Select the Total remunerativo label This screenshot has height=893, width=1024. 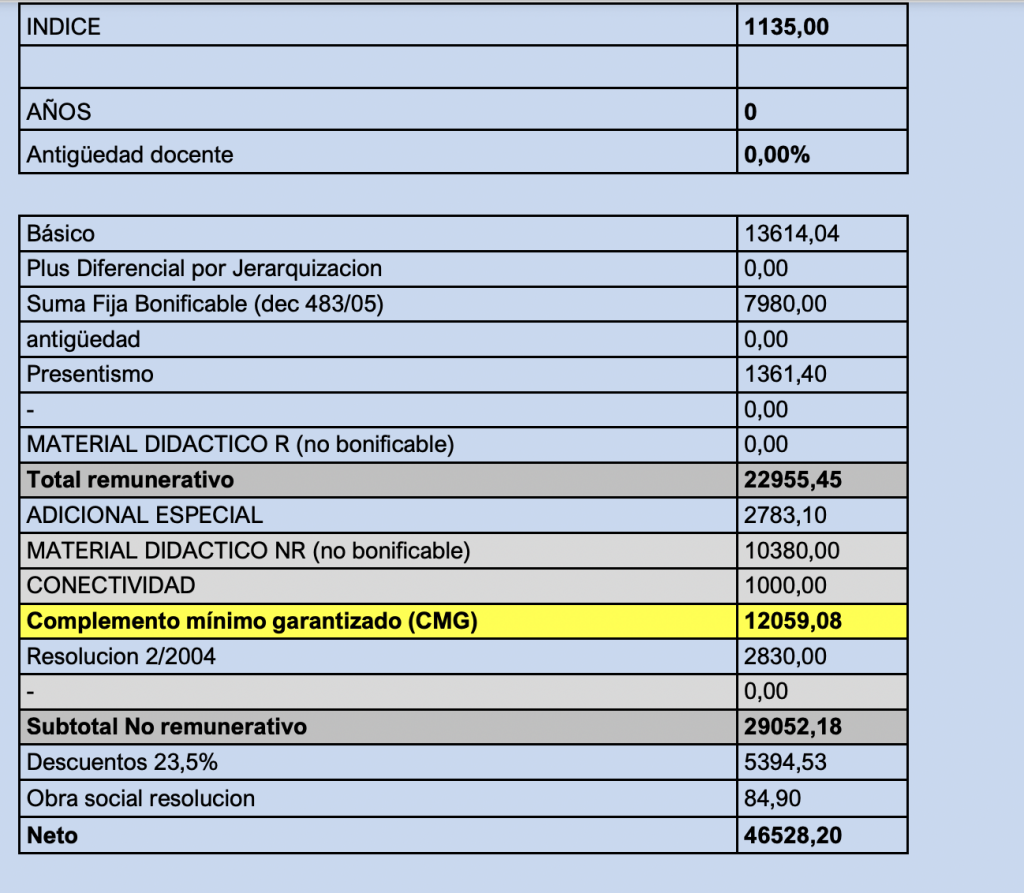(x=130, y=480)
